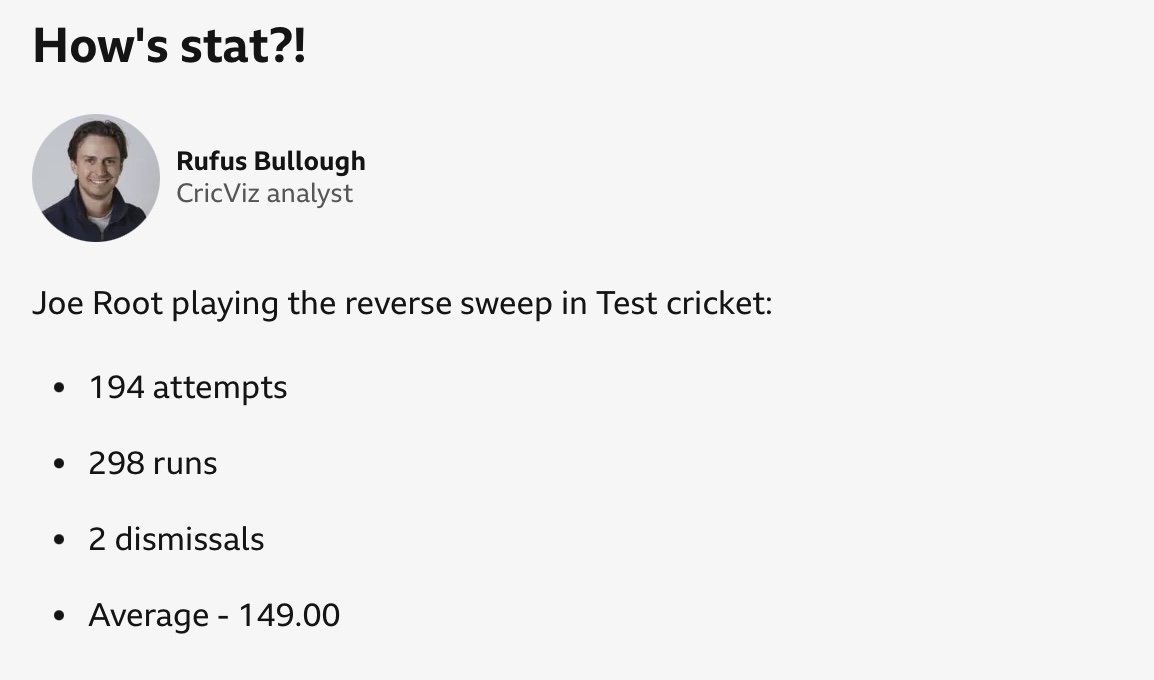Viewport: 1154px width, 680px height.
Task: Click the number 298 in the runs line
Action: click(x=116, y=464)
